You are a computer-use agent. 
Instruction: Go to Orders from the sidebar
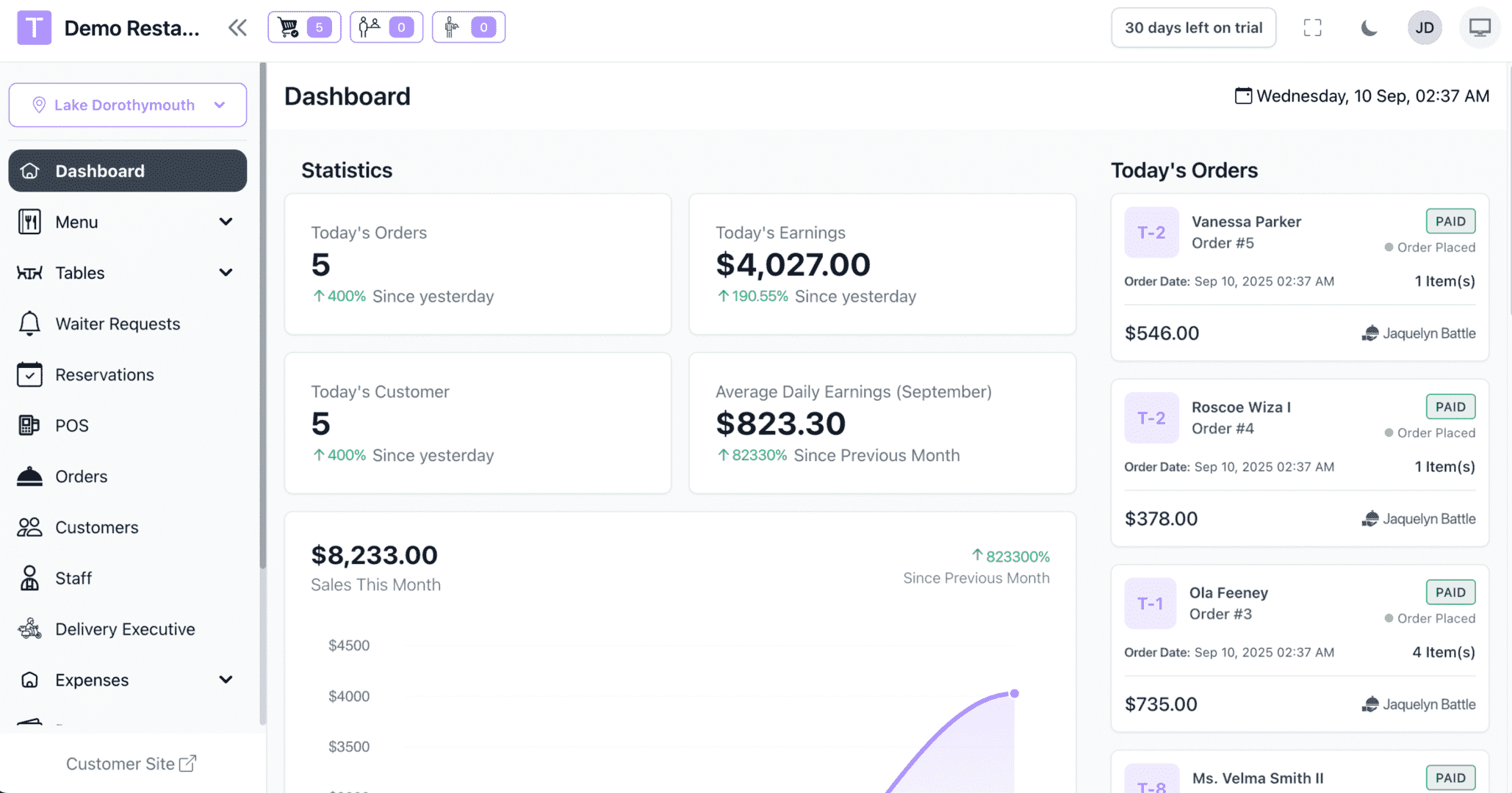coord(81,476)
